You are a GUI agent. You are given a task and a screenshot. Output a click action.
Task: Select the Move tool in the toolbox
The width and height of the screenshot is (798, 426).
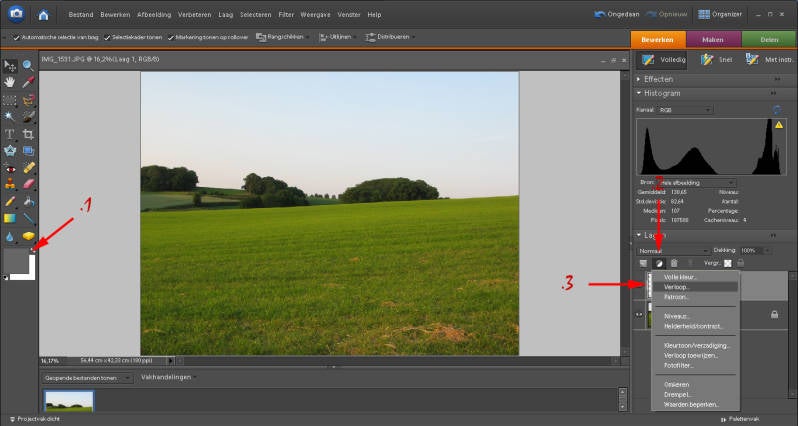(10, 65)
